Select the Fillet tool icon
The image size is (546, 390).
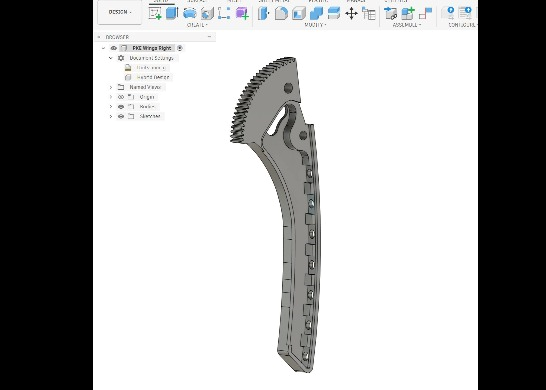(281, 13)
